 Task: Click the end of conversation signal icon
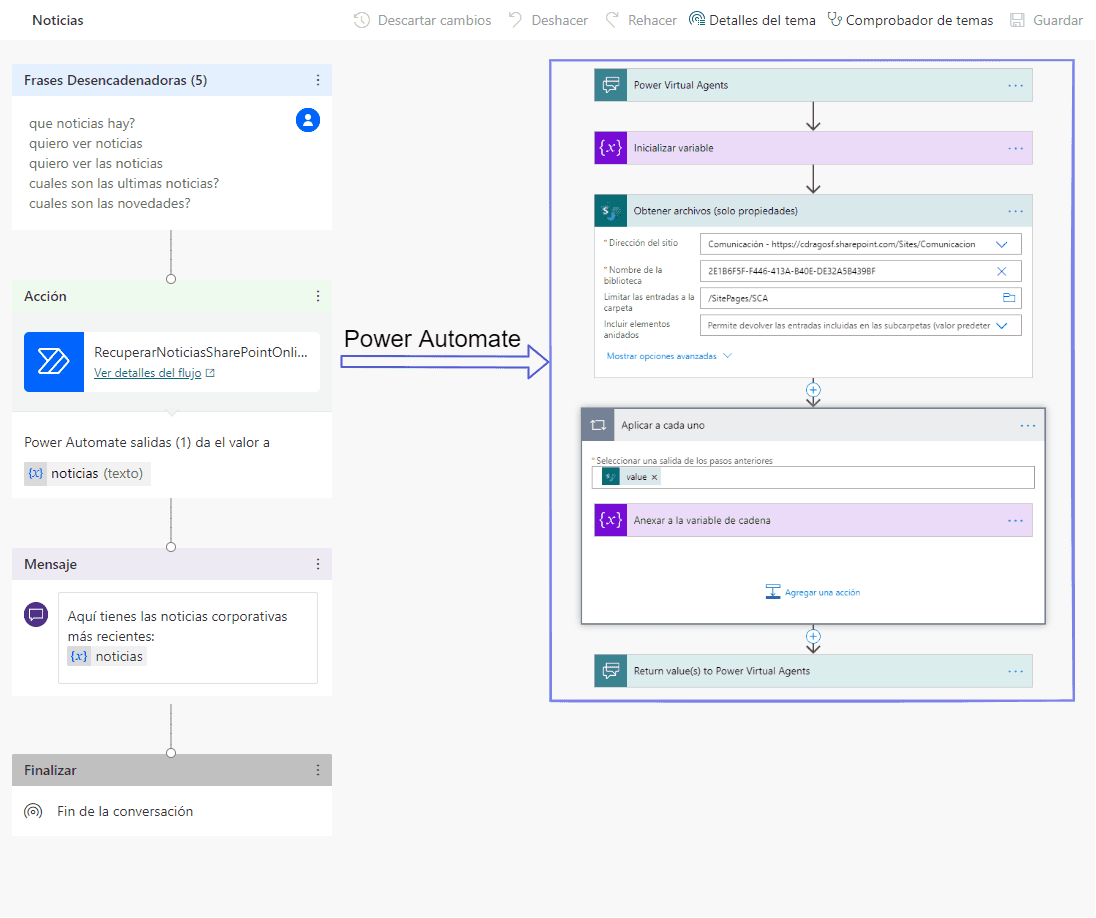(33, 811)
